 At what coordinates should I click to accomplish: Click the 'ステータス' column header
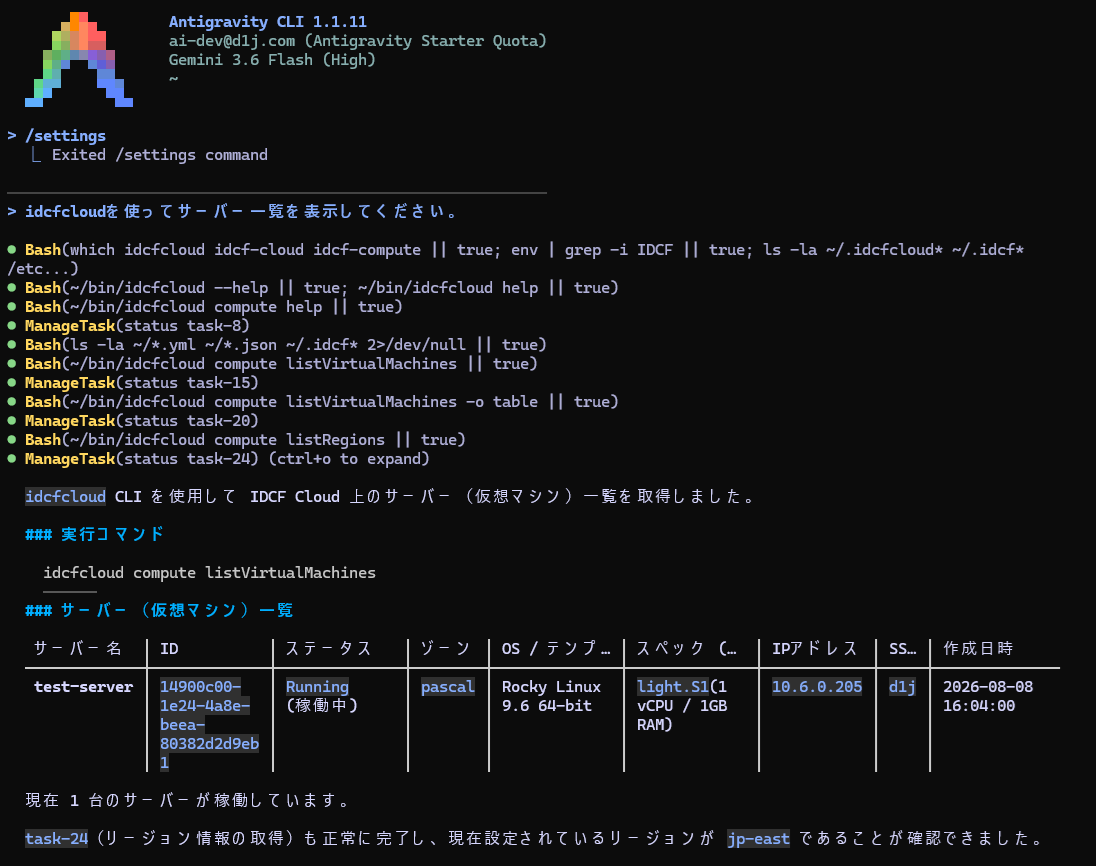tap(328, 649)
